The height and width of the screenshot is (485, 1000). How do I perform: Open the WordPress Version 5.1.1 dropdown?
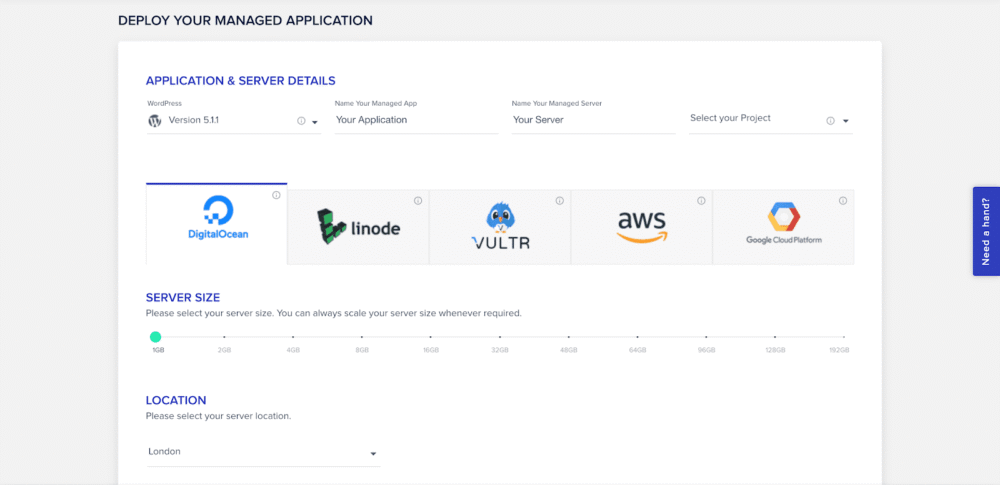315,122
